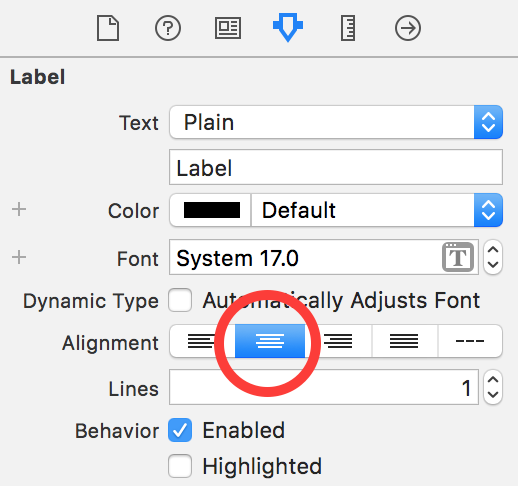This screenshot has width=518, height=486.
Task: Set alignment to right
Action: coord(338,341)
